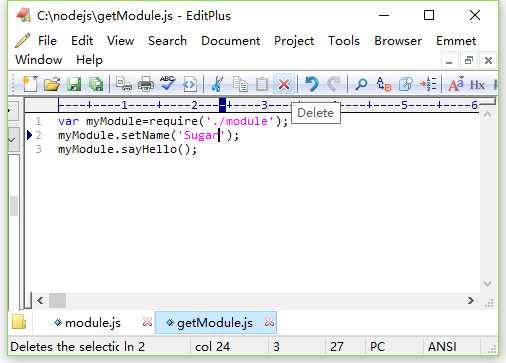Open the Window menu
Screen dimensions: 506x363
(x=39, y=60)
